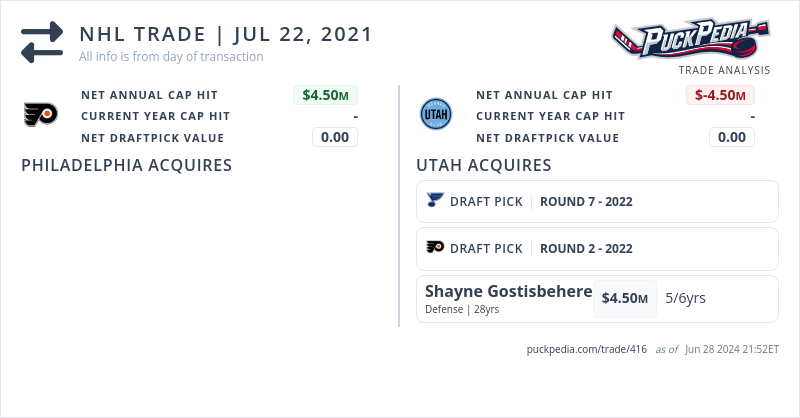This screenshot has height=418, width=800.
Task: Click the Trade Analysis label
Action: coord(724,70)
